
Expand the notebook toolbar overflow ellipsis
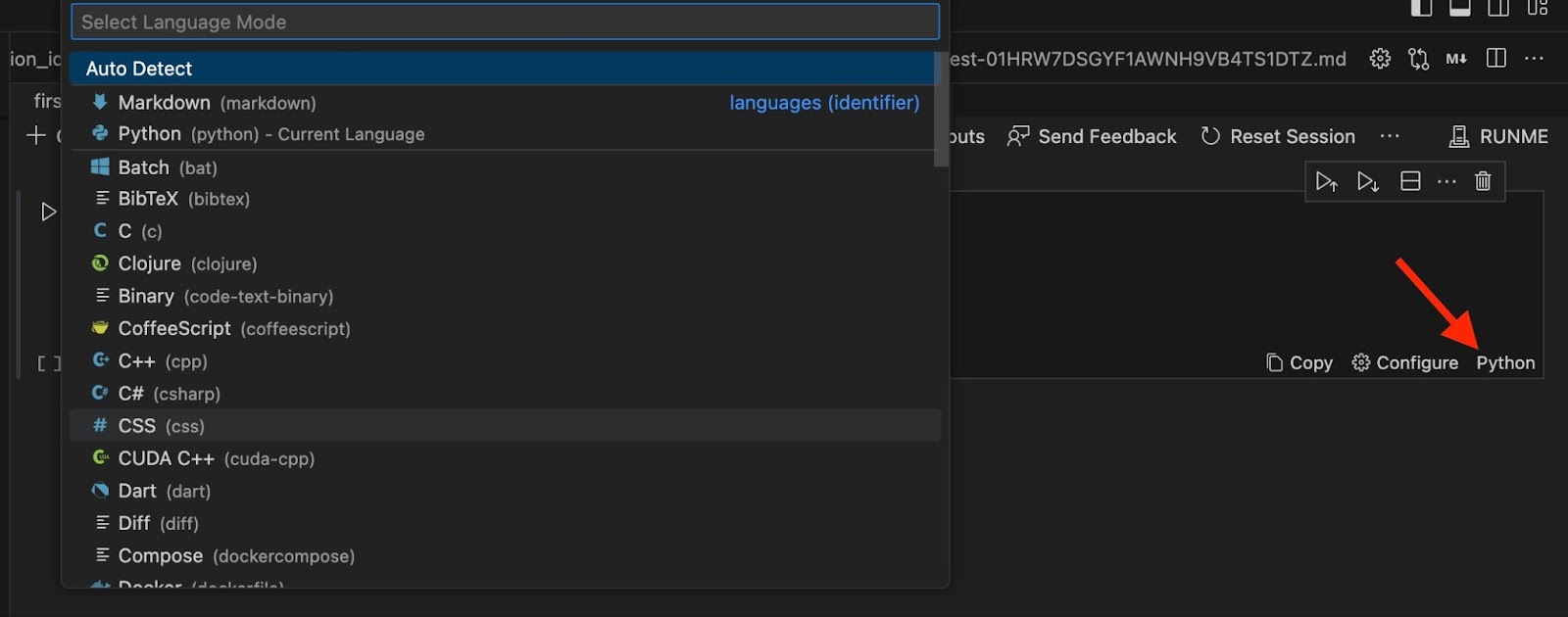[1390, 136]
